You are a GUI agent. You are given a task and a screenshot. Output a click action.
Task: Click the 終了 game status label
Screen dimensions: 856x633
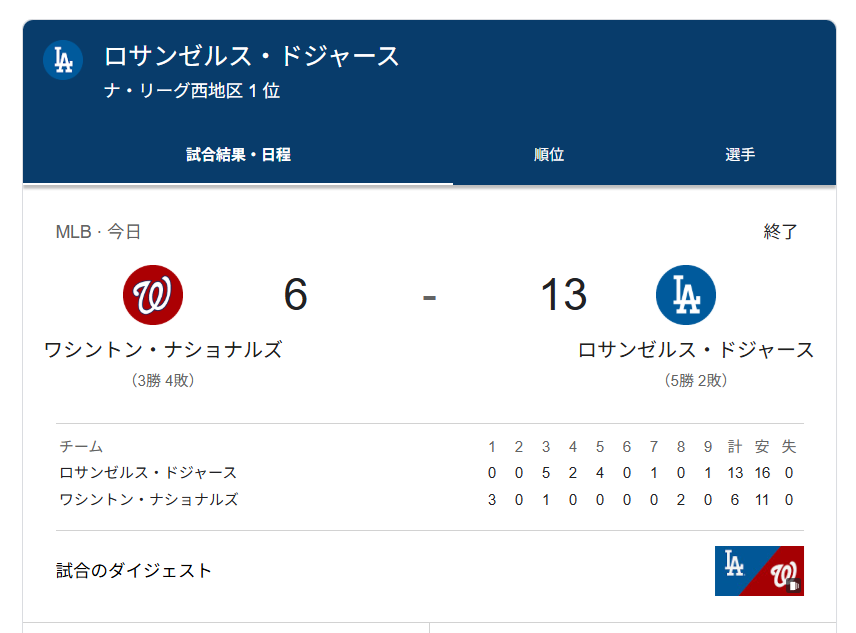pos(781,232)
